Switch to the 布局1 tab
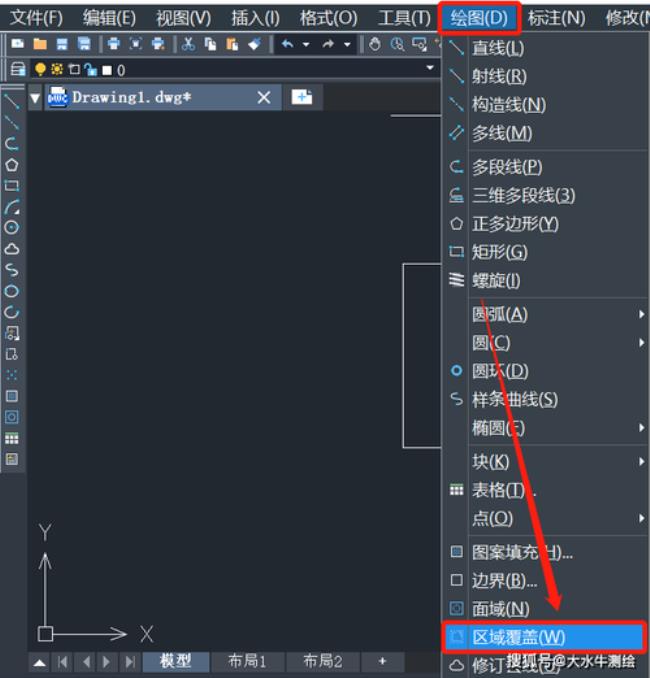Viewport: 650px width, 678px height. click(247, 661)
